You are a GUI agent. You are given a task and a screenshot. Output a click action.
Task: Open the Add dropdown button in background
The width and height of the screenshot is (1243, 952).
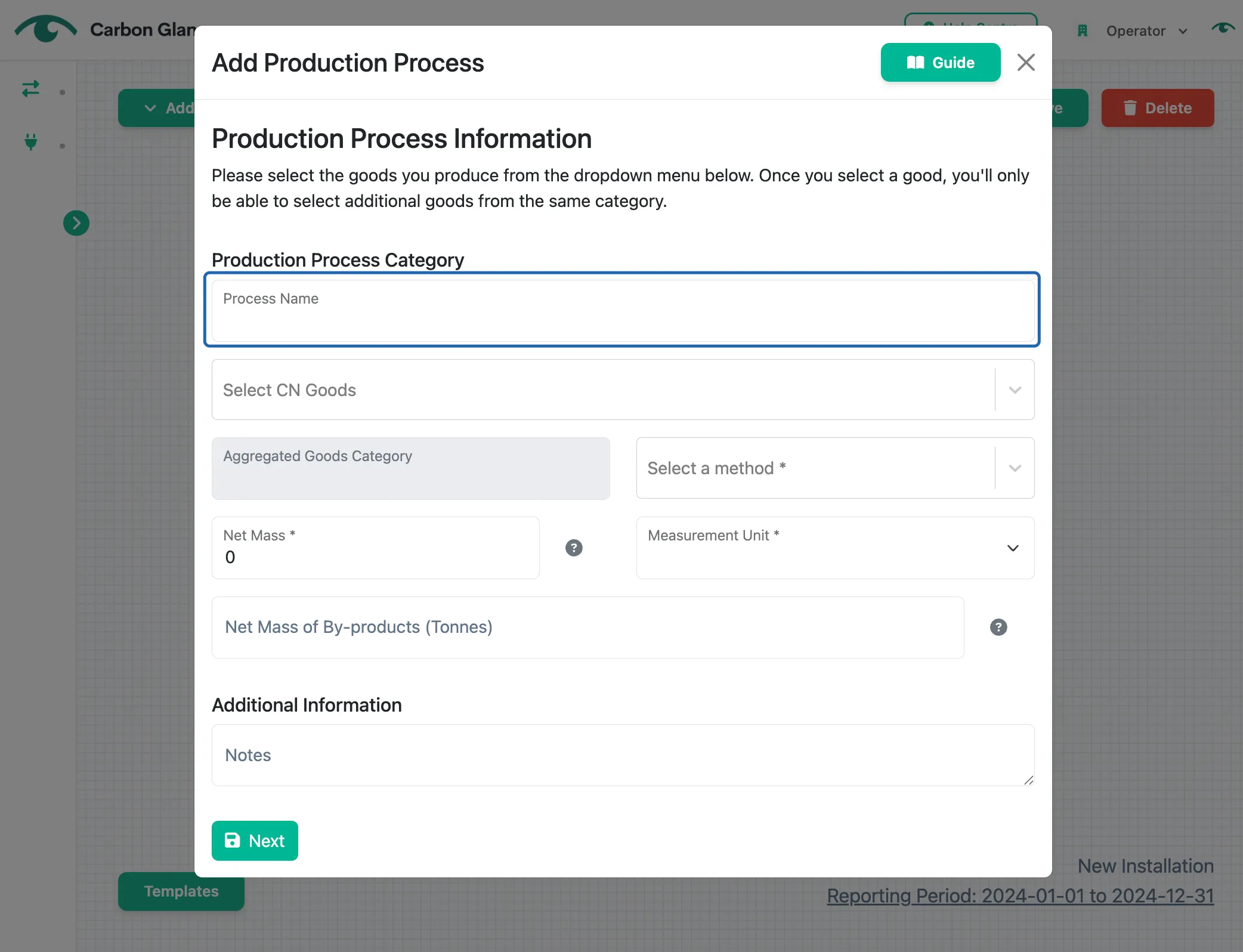point(157,108)
